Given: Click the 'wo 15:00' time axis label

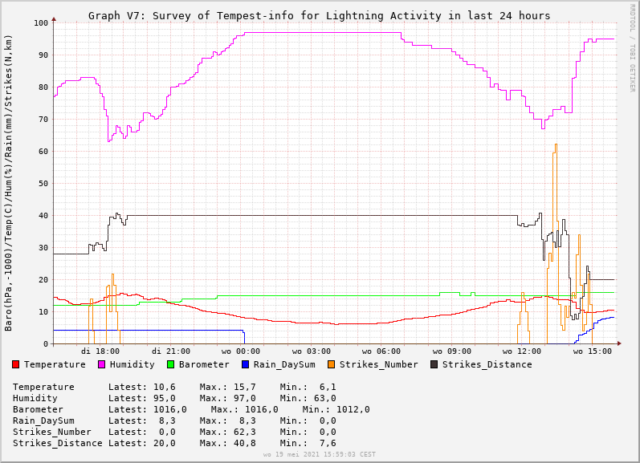Looking at the screenshot, I should pyautogui.click(x=592, y=351).
